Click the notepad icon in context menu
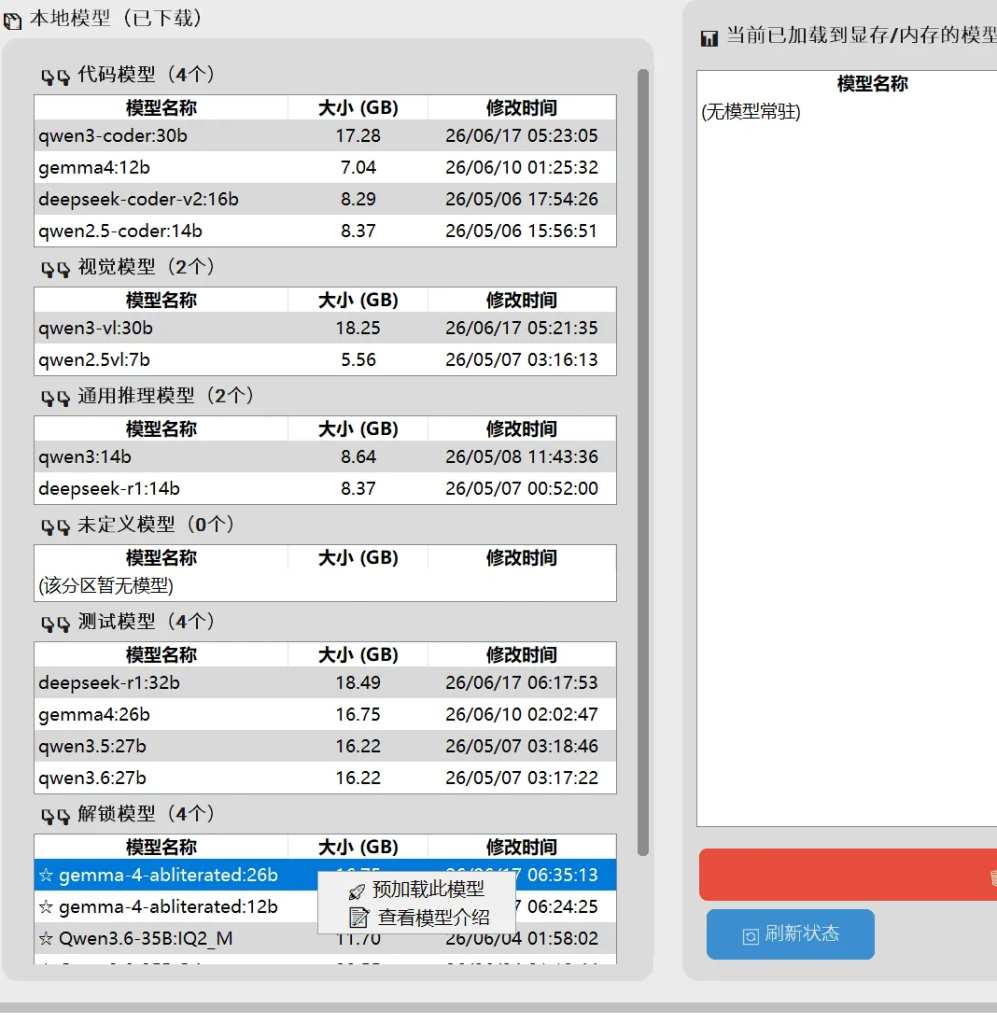 (358, 918)
